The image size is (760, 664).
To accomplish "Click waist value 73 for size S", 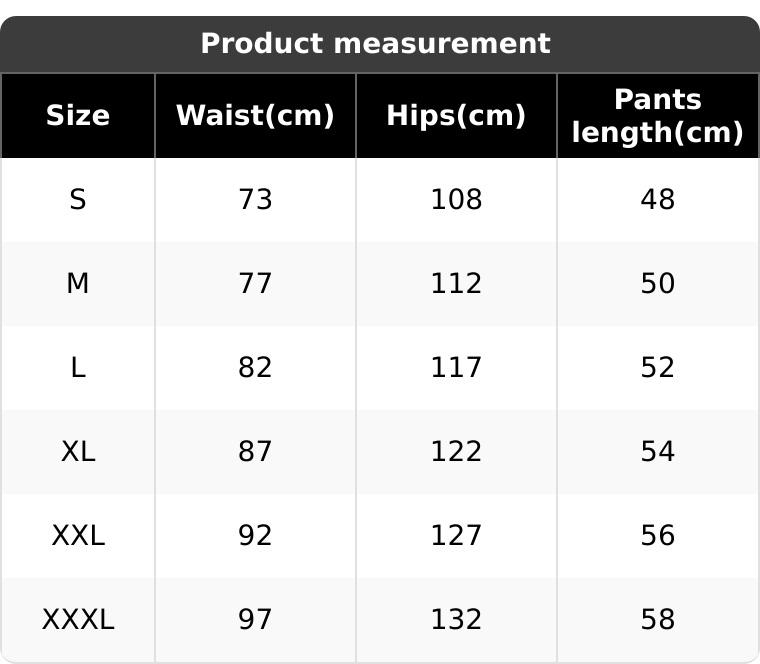I will pyautogui.click(x=255, y=200).
